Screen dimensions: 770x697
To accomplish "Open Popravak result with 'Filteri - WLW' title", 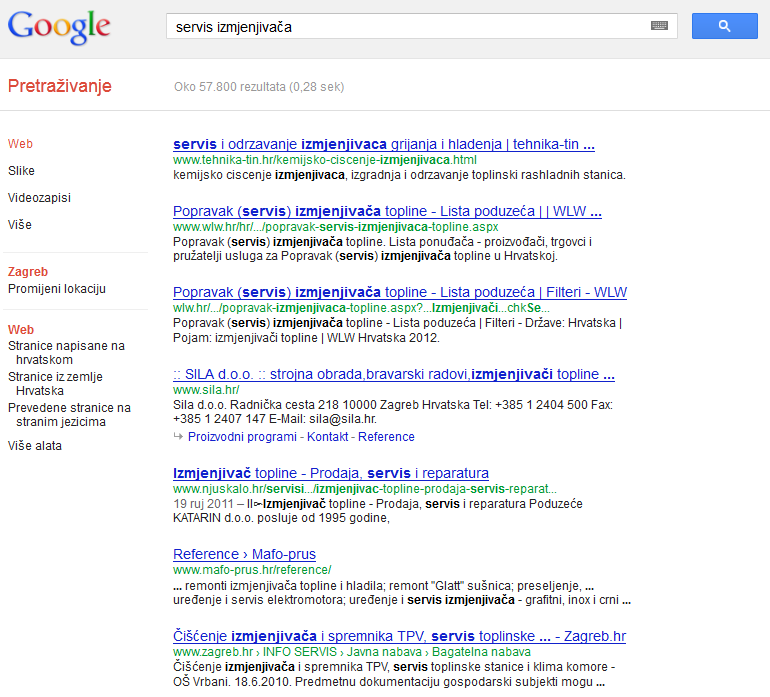I will [x=400, y=292].
